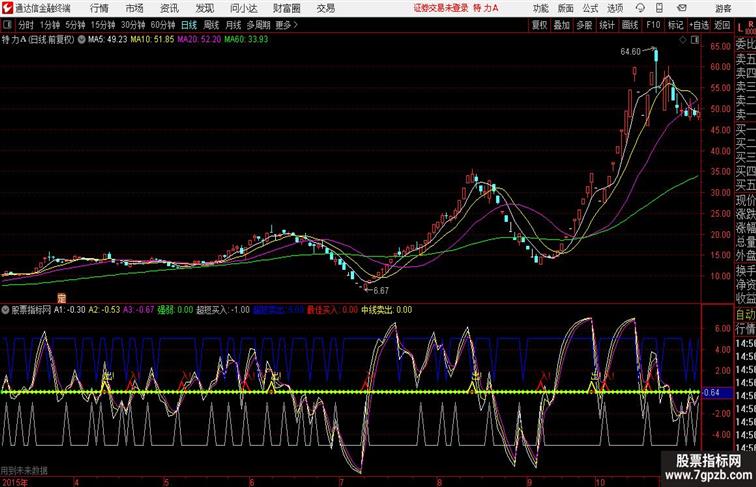This screenshot has height=487, width=756.
Task: Click the 中线卖出: 0.00 value
Action: pos(387,310)
